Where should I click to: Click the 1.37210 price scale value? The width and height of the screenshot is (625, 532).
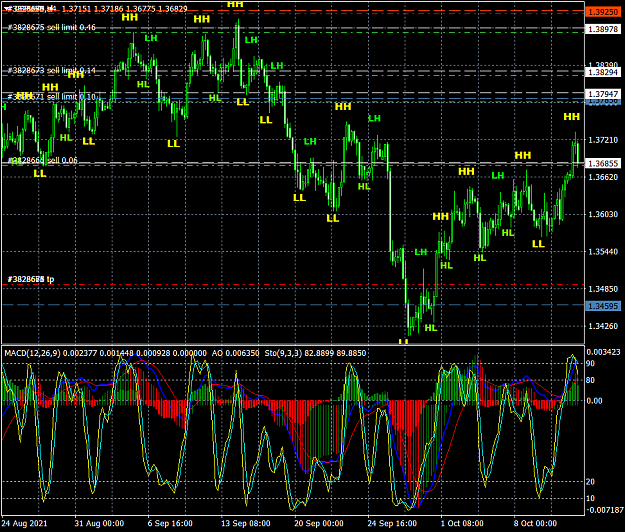pyautogui.click(x=603, y=140)
